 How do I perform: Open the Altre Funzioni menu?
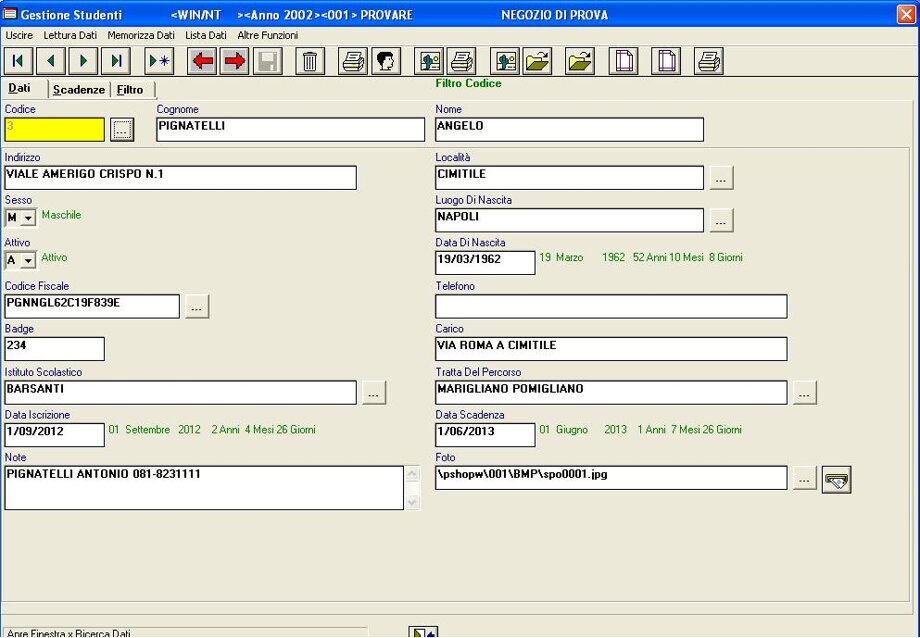tap(267, 35)
